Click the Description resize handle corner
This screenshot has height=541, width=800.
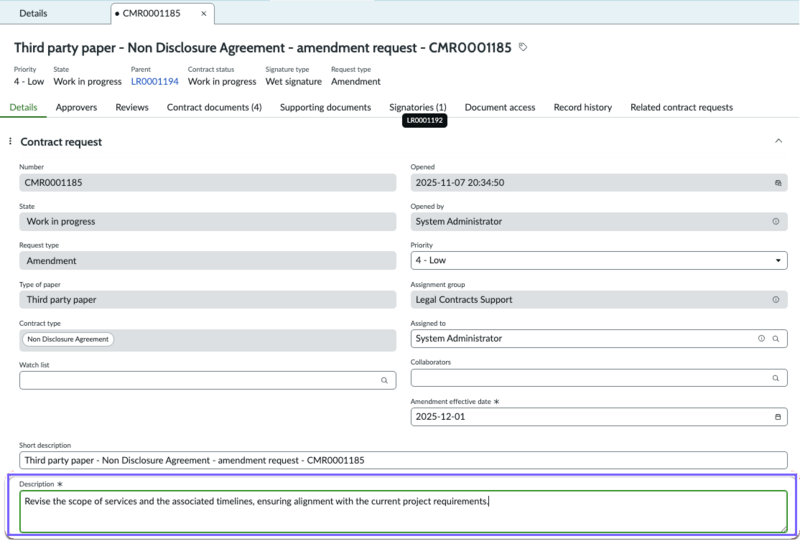(x=783, y=529)
